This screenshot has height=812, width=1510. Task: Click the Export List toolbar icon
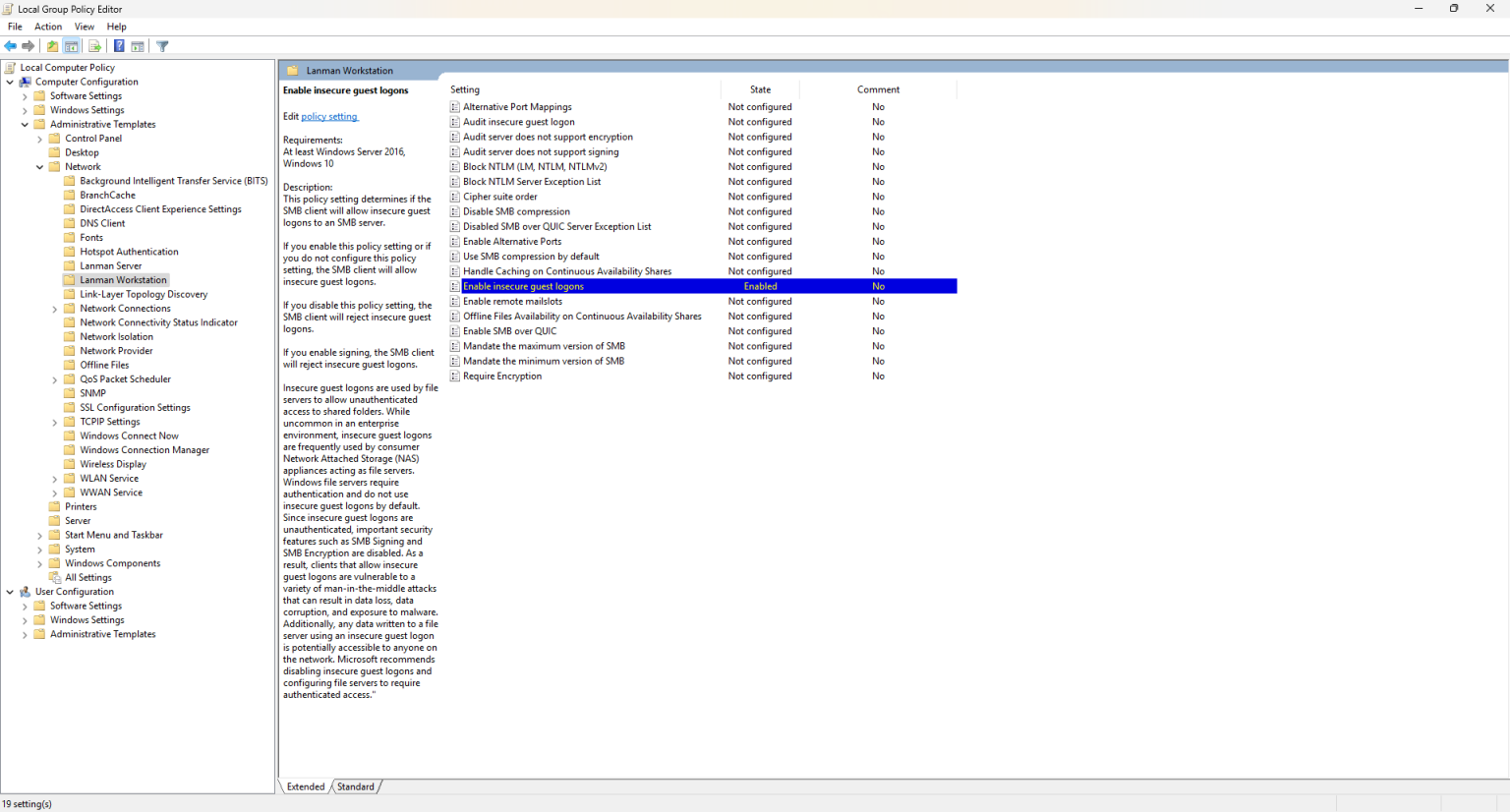click(94, 46)
